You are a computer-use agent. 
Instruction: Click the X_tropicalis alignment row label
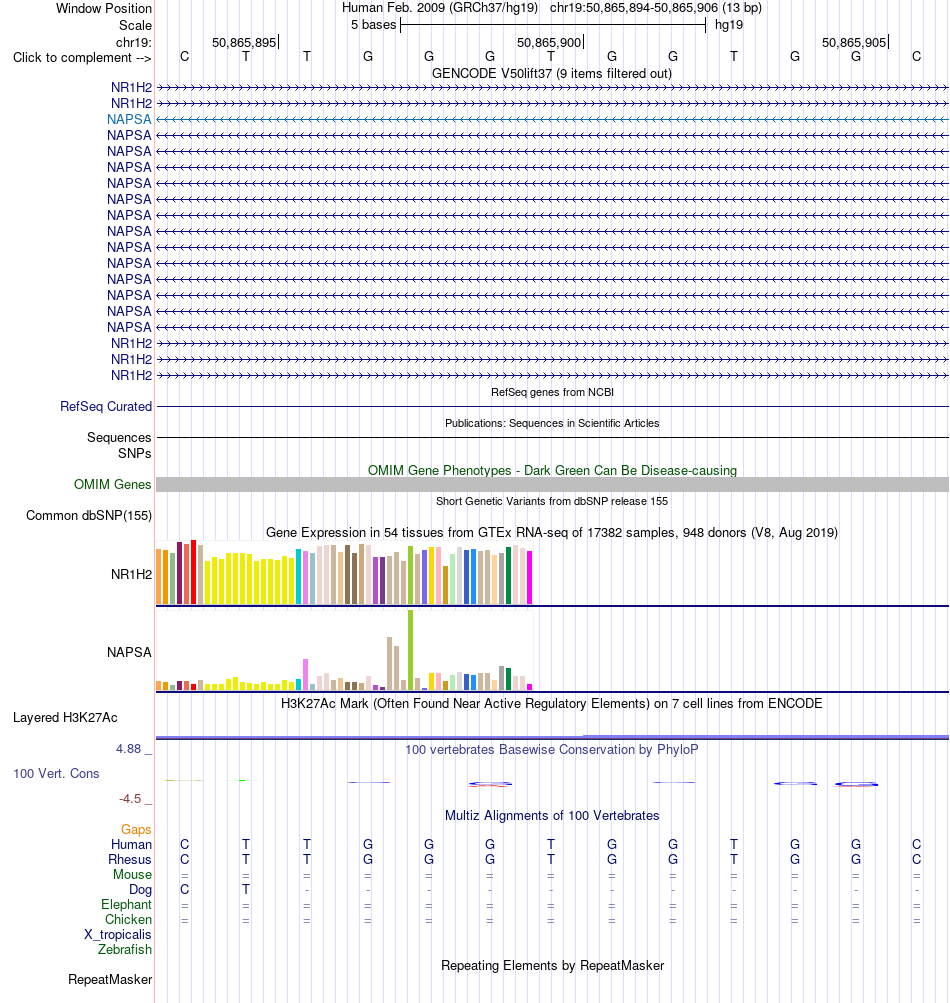point(118,935)
